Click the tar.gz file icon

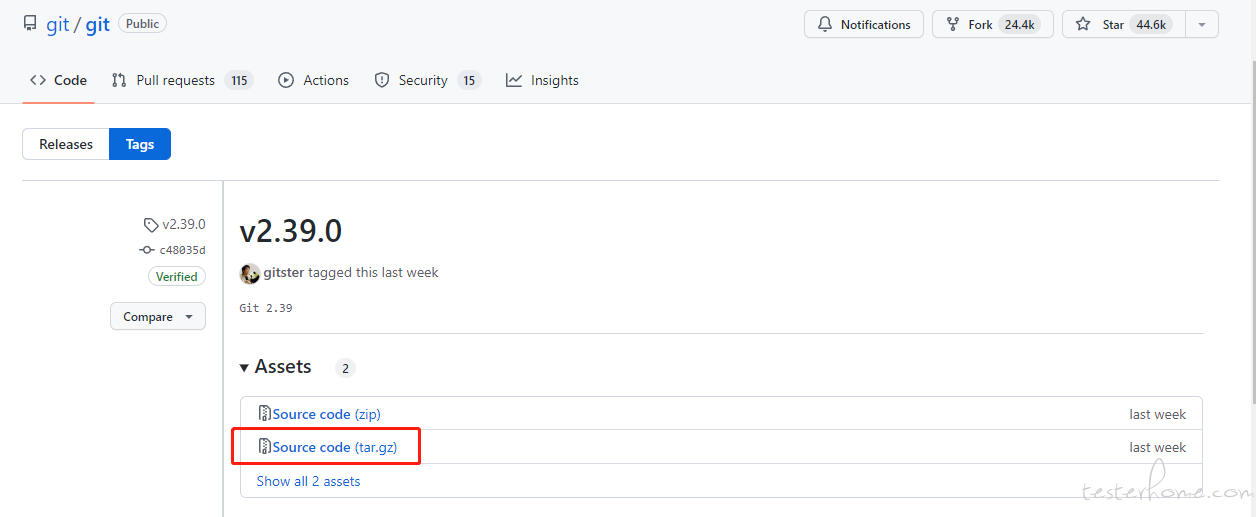coord(265,446)
